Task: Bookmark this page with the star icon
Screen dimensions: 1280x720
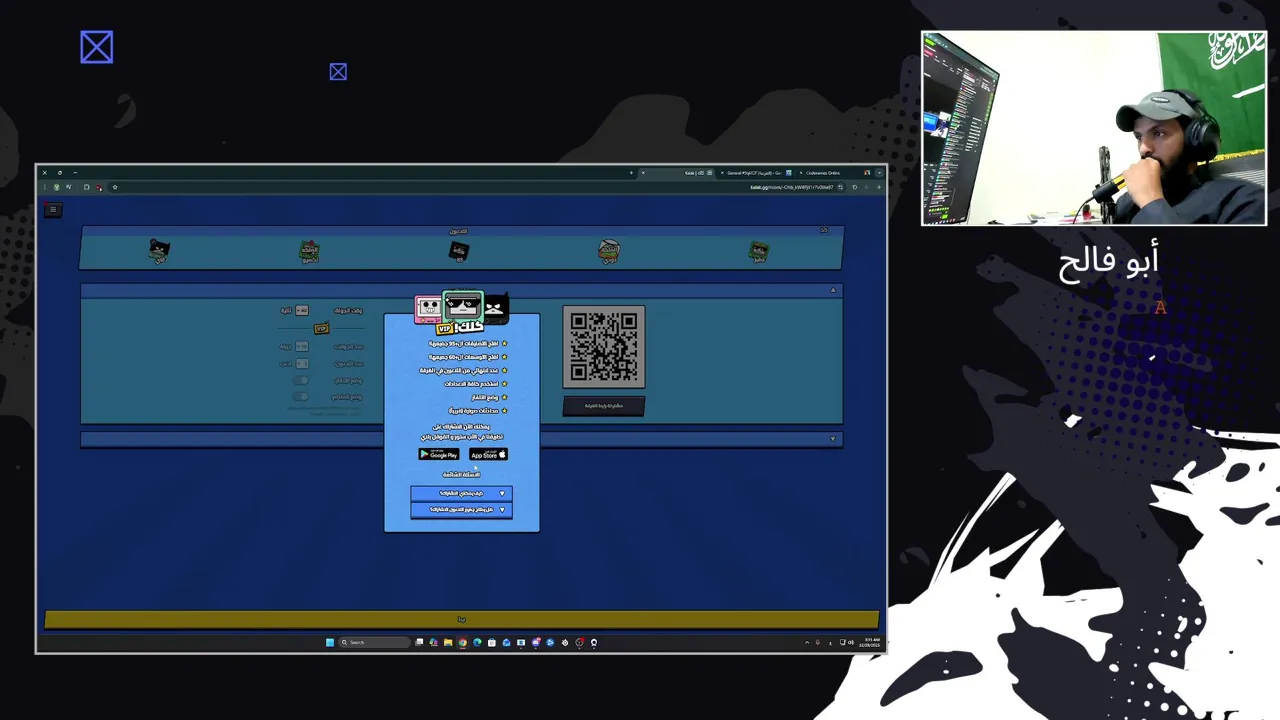Action: click(115, 187)
